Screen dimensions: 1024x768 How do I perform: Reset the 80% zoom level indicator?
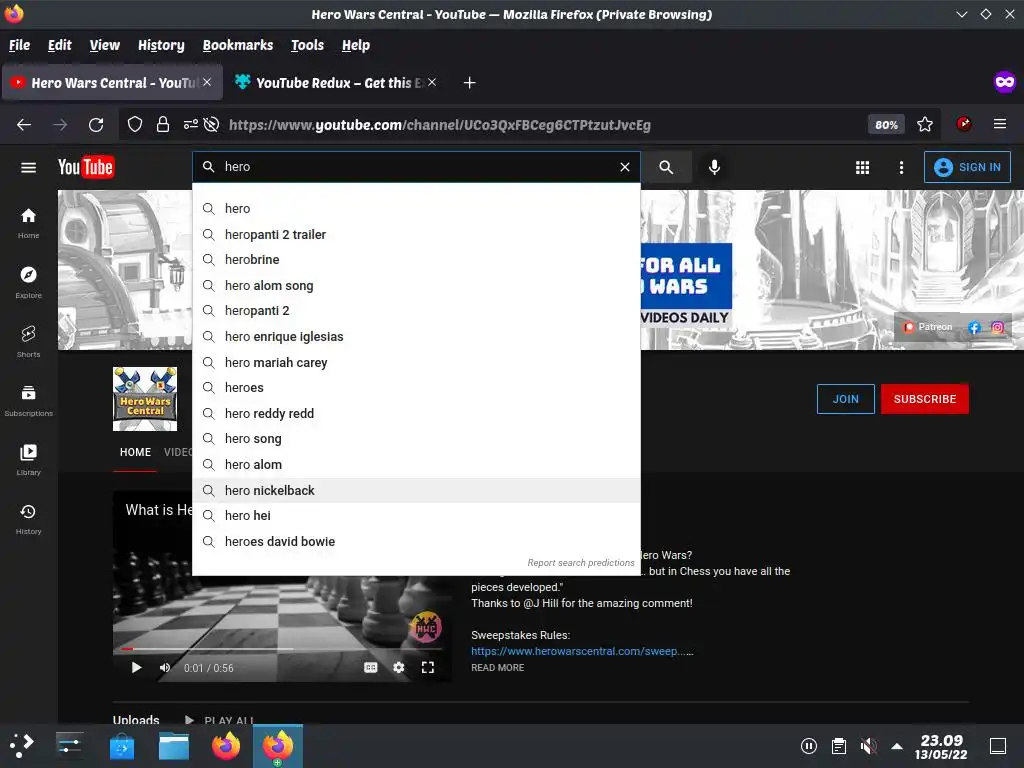coord(886,125)
